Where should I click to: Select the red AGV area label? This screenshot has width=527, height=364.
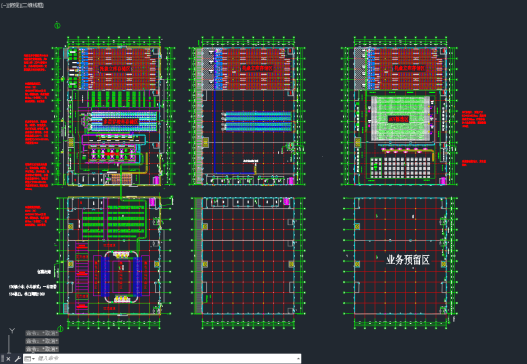[x=399, y=119]
